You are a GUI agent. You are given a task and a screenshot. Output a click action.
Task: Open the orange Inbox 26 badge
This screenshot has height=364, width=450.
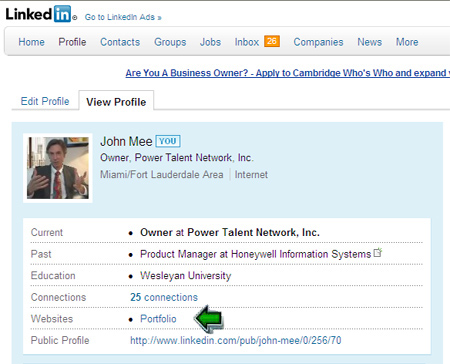pyautogui.click(x=272, y=41)
